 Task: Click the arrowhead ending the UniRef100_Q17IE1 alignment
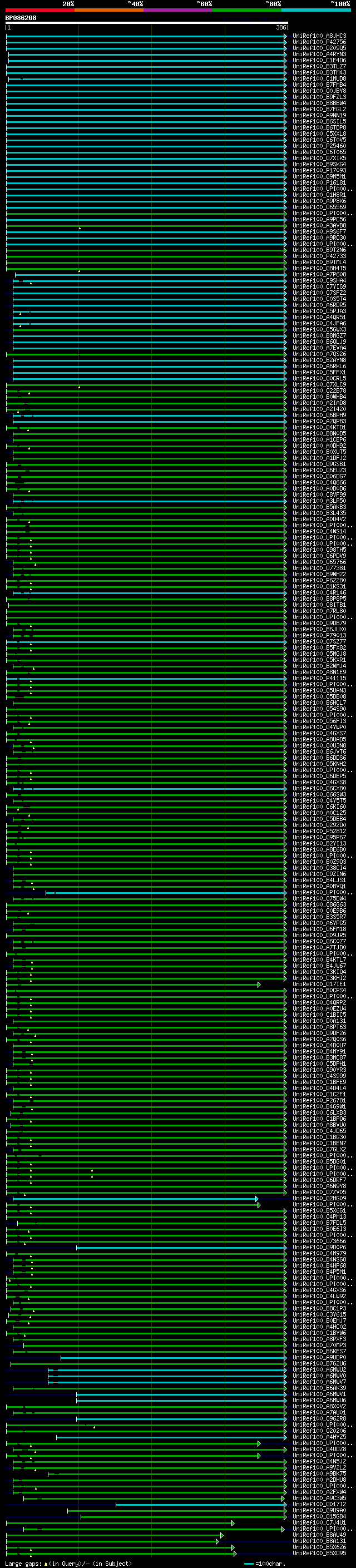point(259,985)
